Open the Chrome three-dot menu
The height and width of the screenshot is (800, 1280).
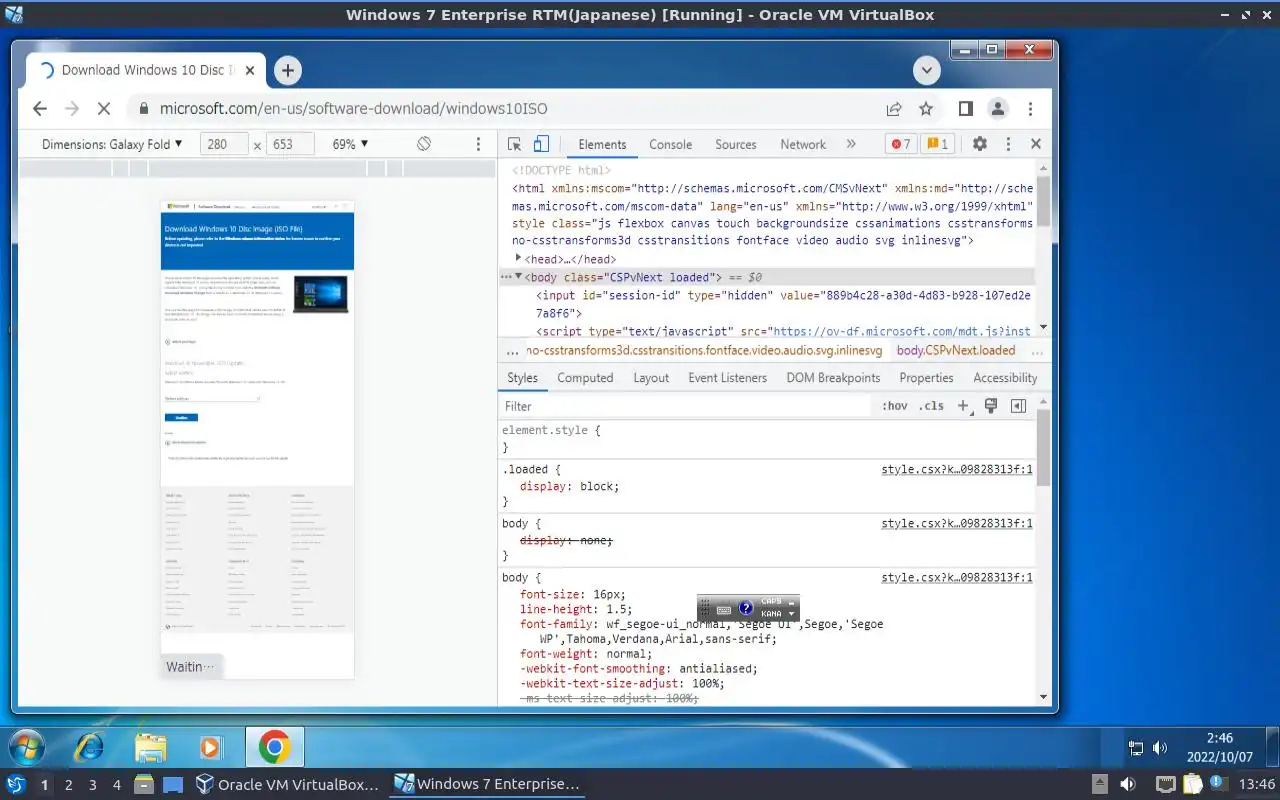pos(1030,109)
